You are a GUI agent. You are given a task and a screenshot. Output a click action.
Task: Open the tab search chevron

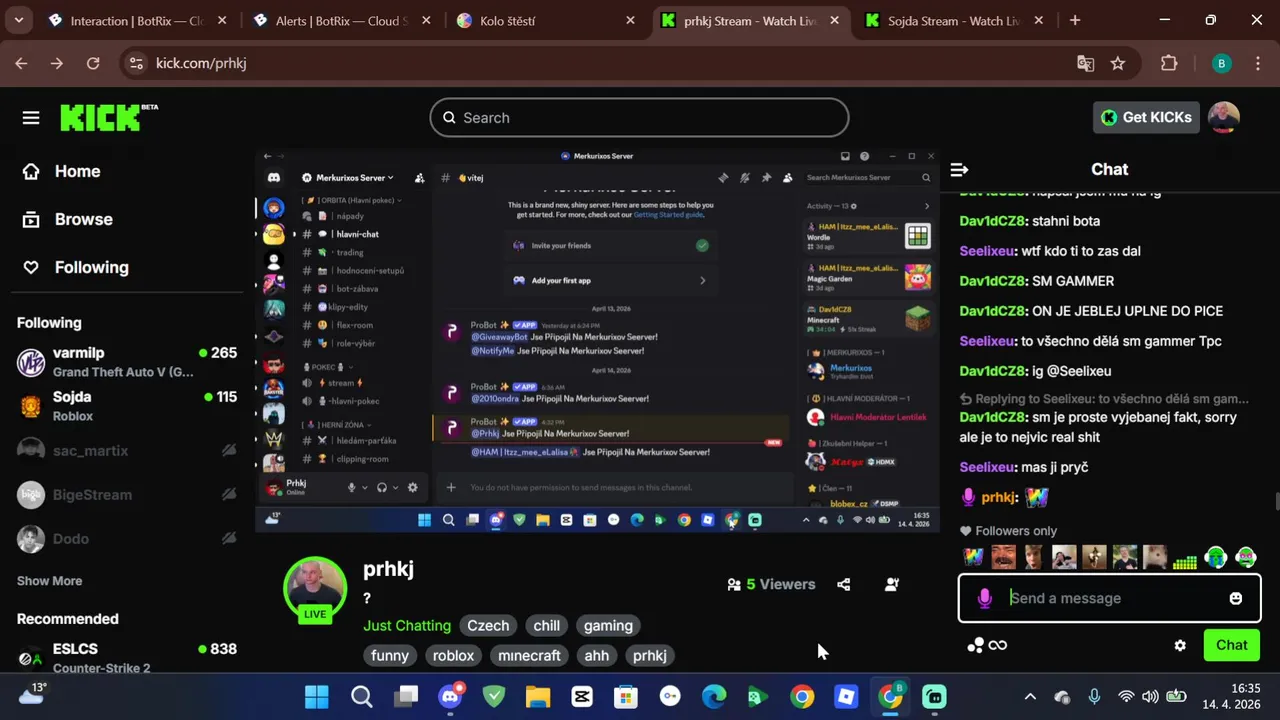19,20
